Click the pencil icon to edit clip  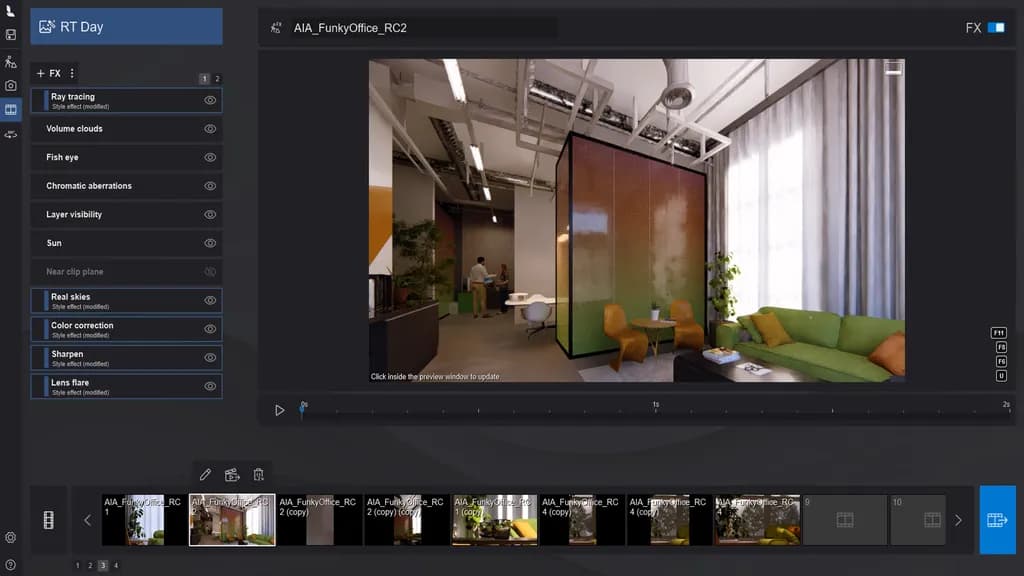205,475
